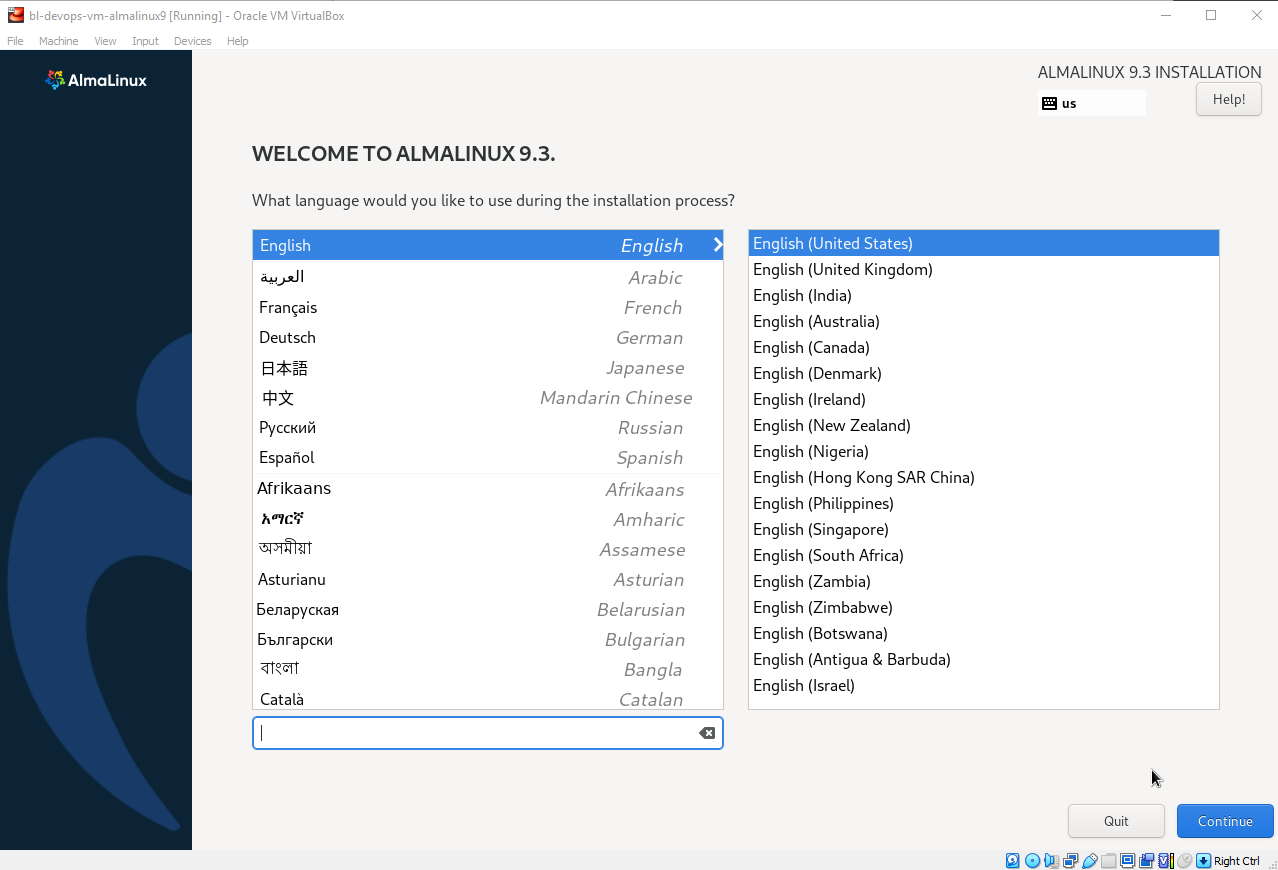1278x870 pixels.
Task: Select Bangla in the language list
Action: click(x=488, y=669)
